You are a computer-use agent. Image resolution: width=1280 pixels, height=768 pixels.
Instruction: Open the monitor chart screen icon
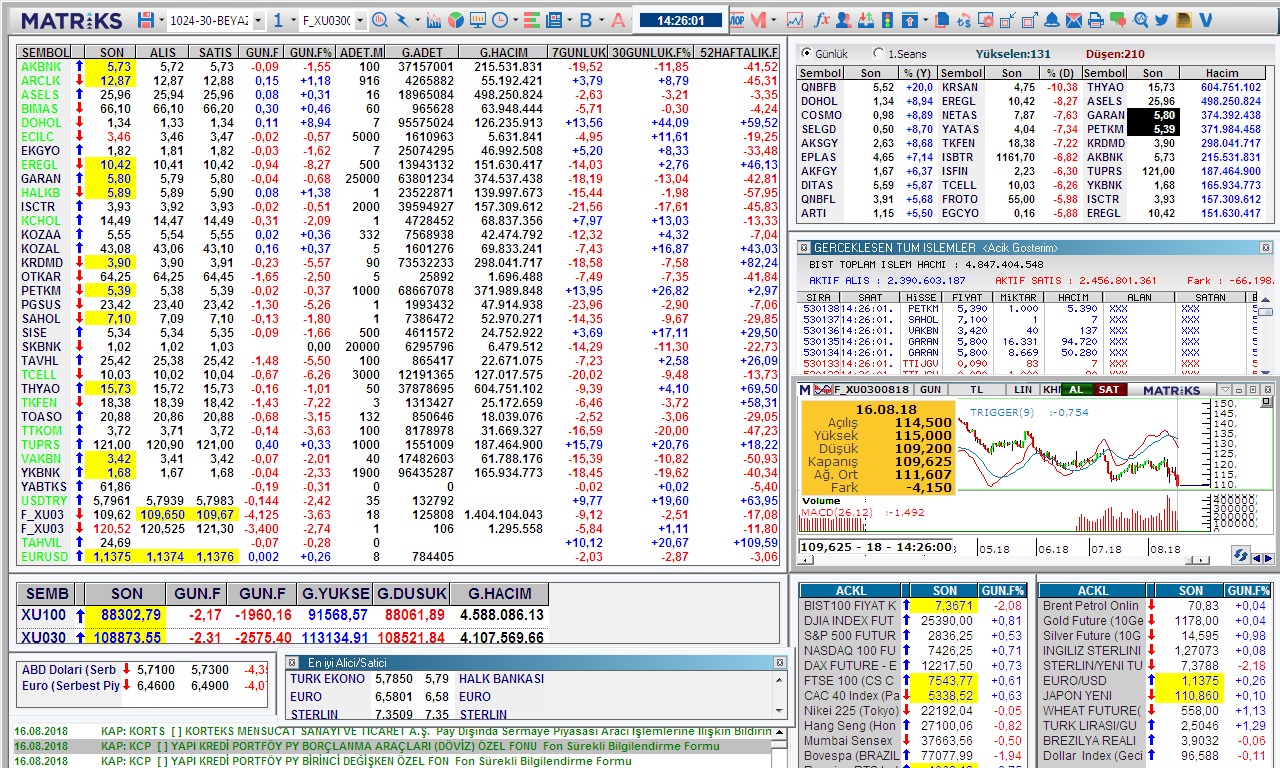point(478,20)
